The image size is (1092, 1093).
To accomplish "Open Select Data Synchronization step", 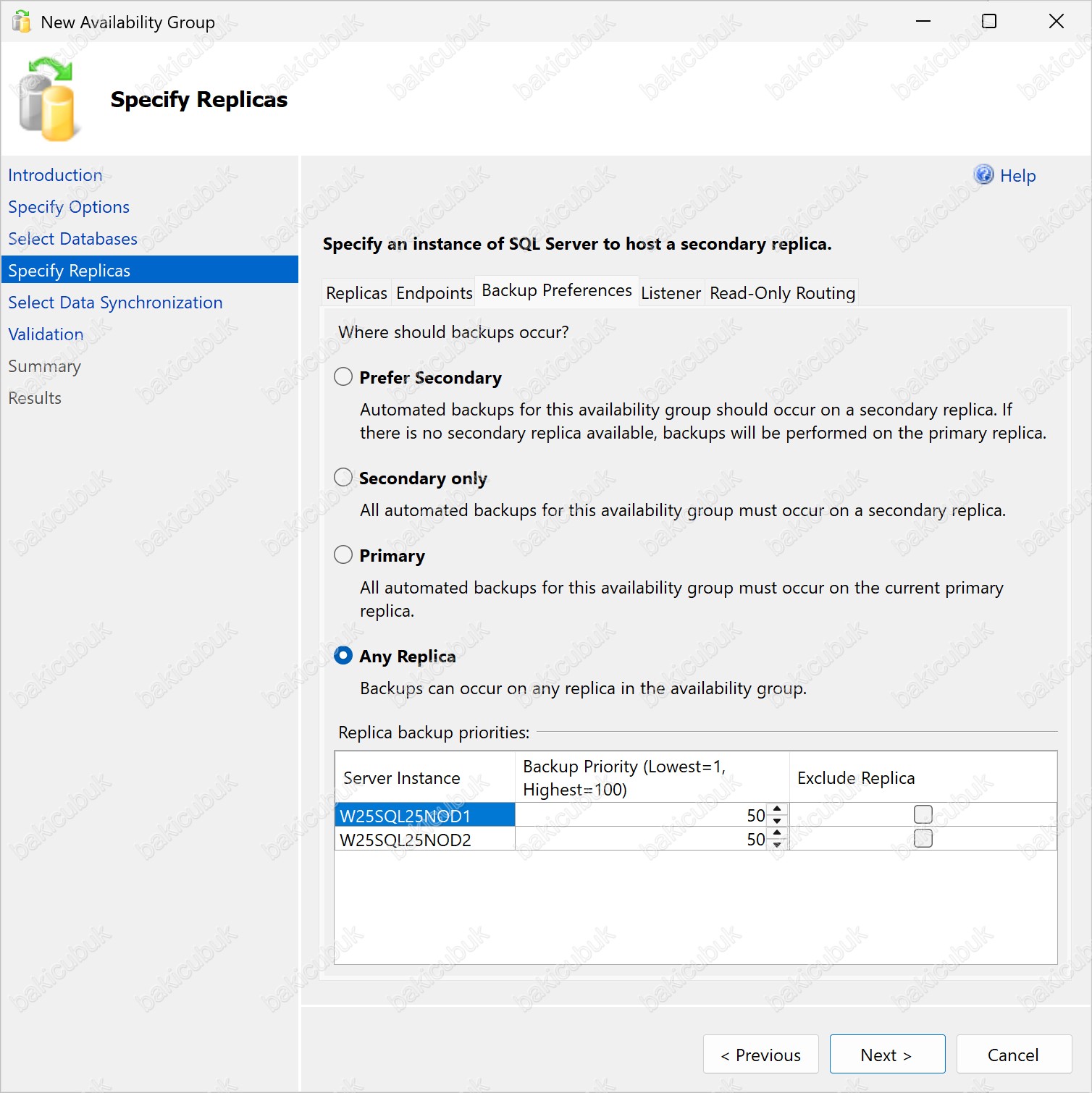I will [115, 303].
